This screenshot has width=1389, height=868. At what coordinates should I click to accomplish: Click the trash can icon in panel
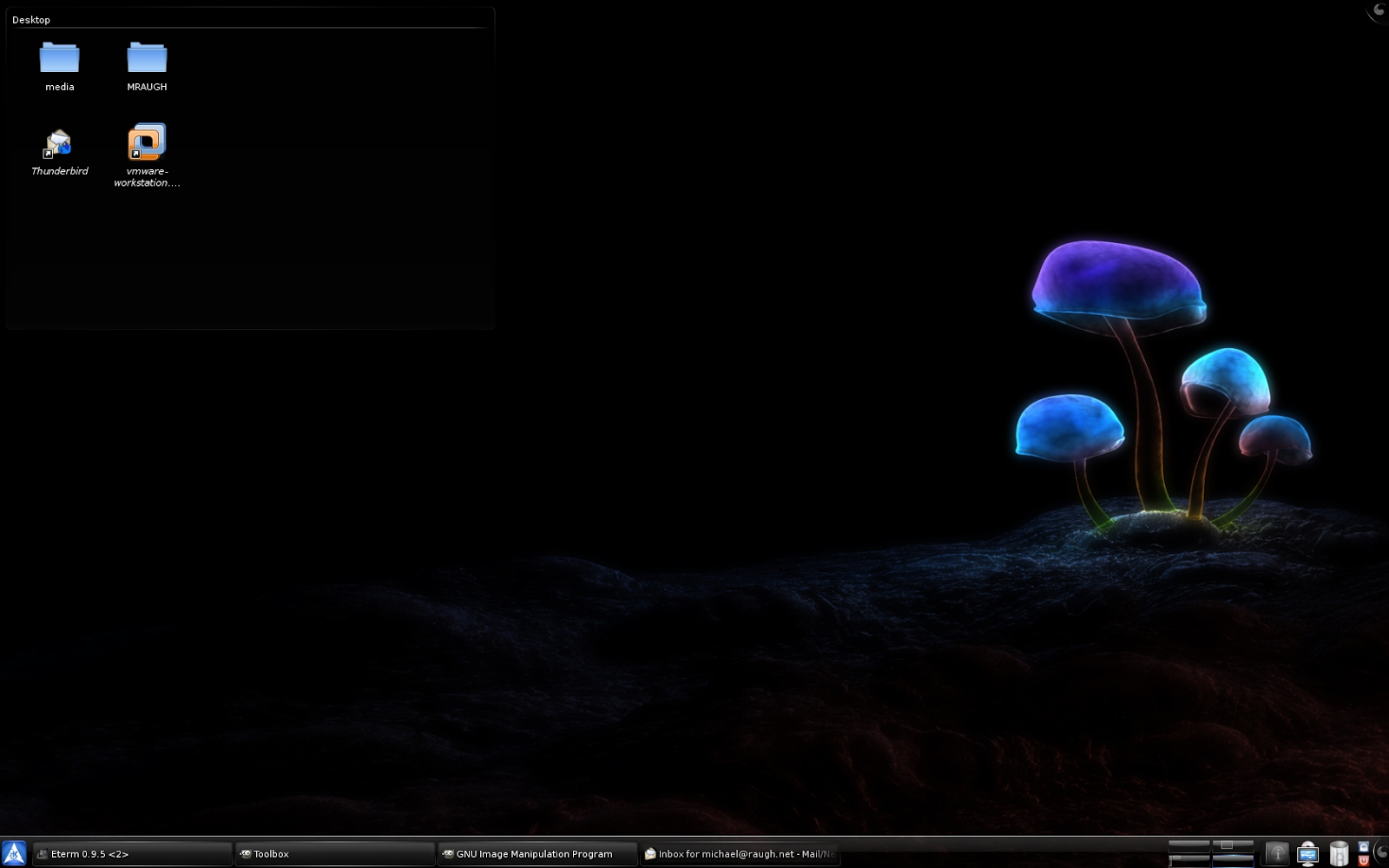1339,854
